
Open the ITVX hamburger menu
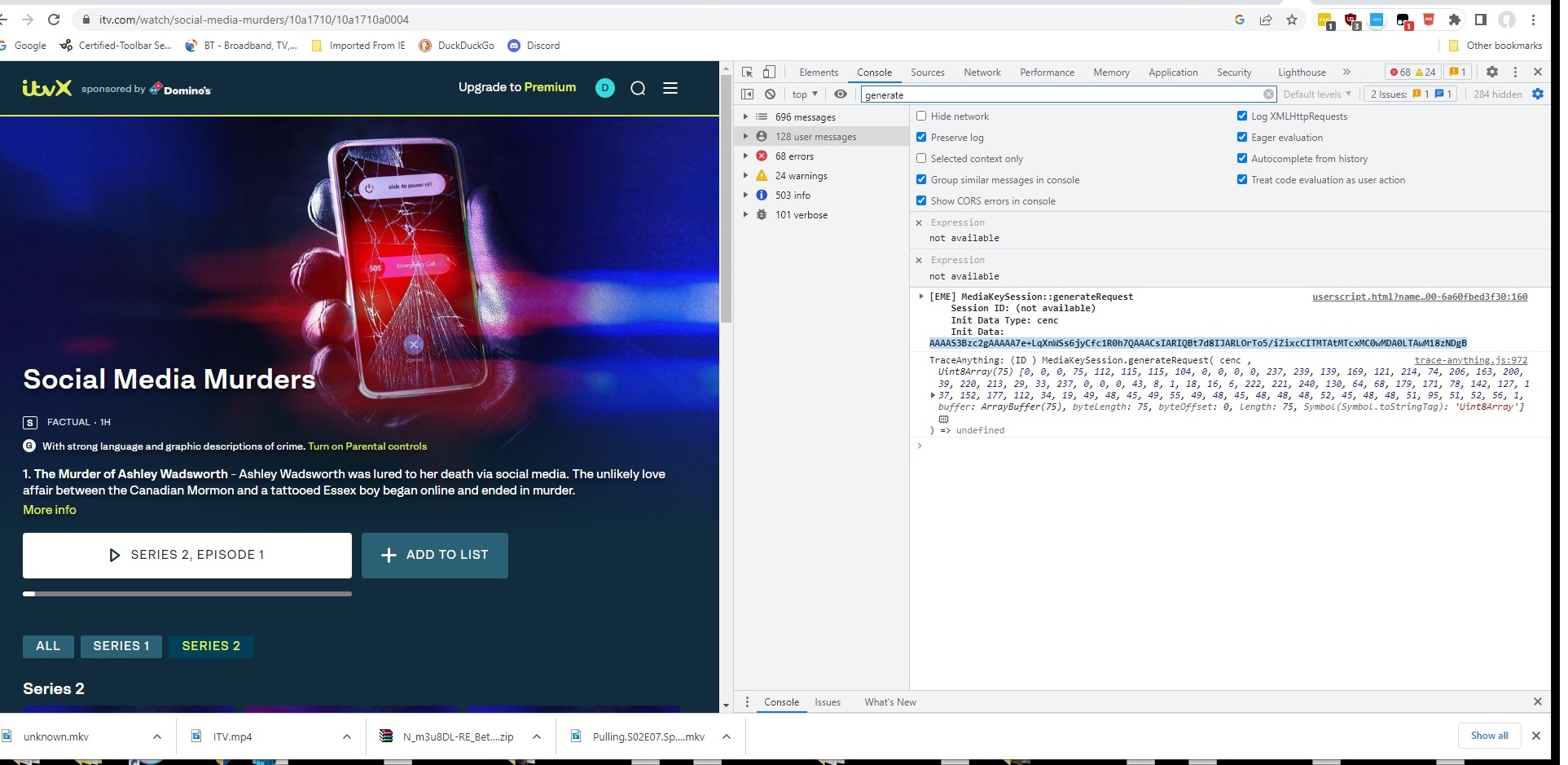coord(670,88)
